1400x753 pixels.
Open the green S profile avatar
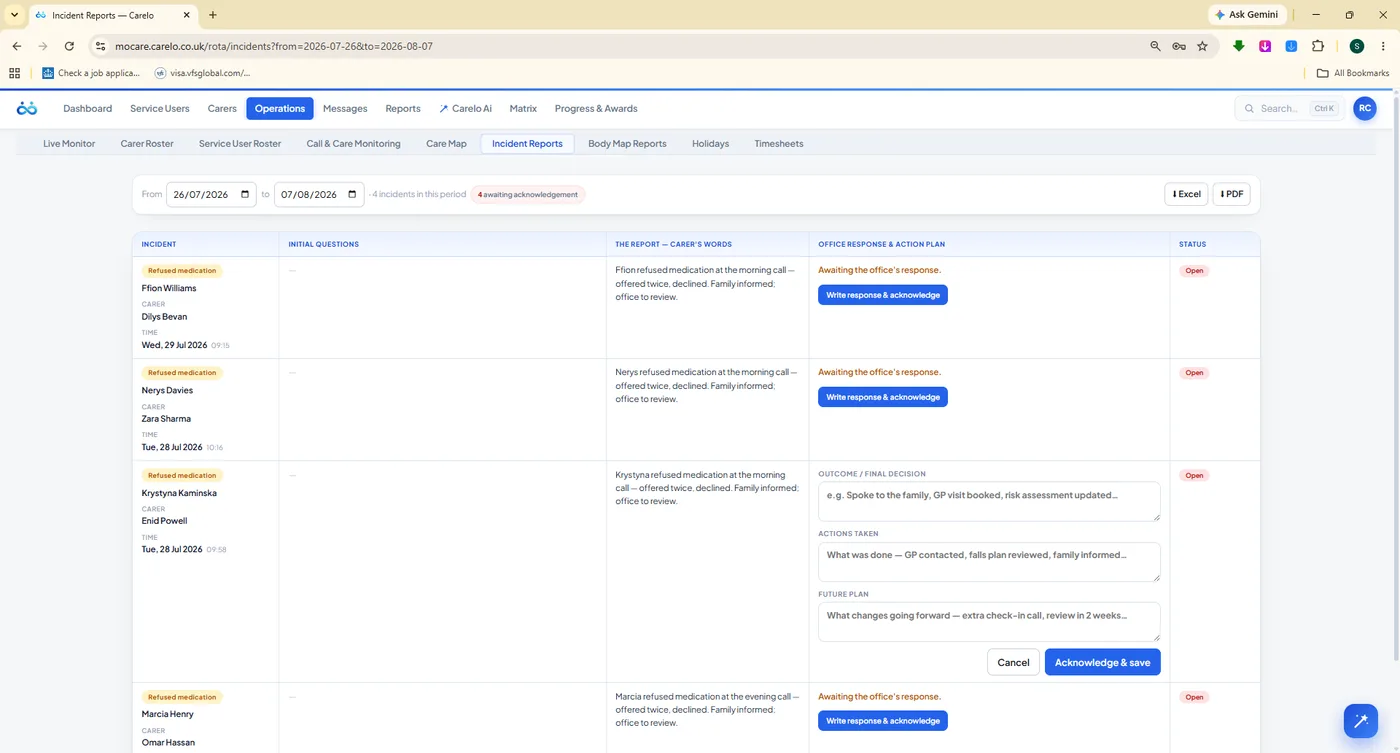pos(1357,46)
